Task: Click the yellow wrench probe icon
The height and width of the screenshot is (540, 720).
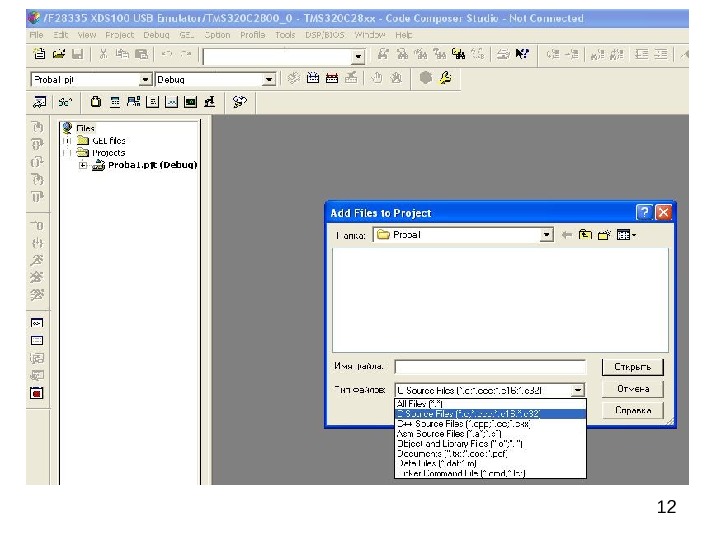Action: pos(445,78)
